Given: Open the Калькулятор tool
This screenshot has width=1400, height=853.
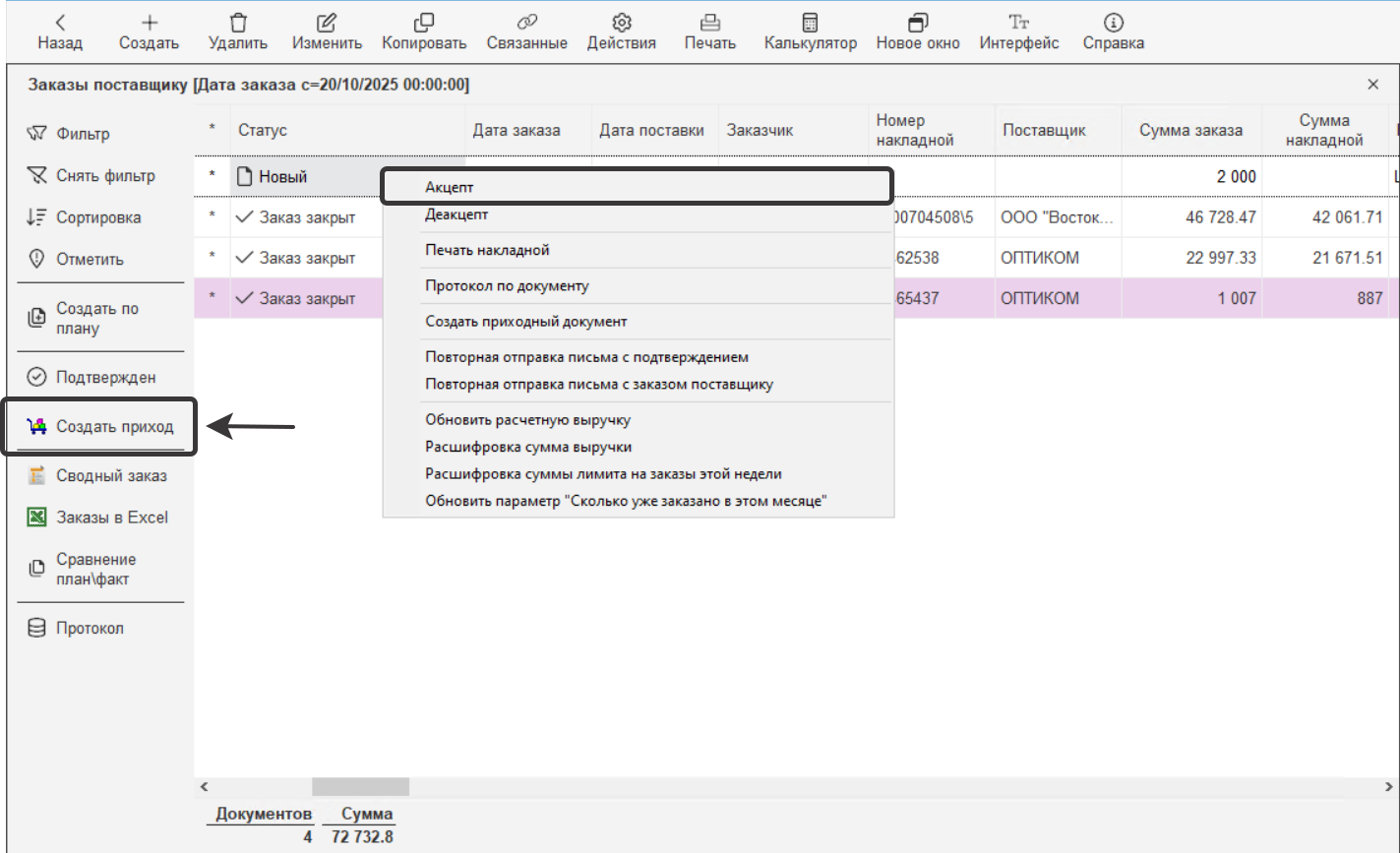Looking at the screenshot, I should [x=810, y=23].
